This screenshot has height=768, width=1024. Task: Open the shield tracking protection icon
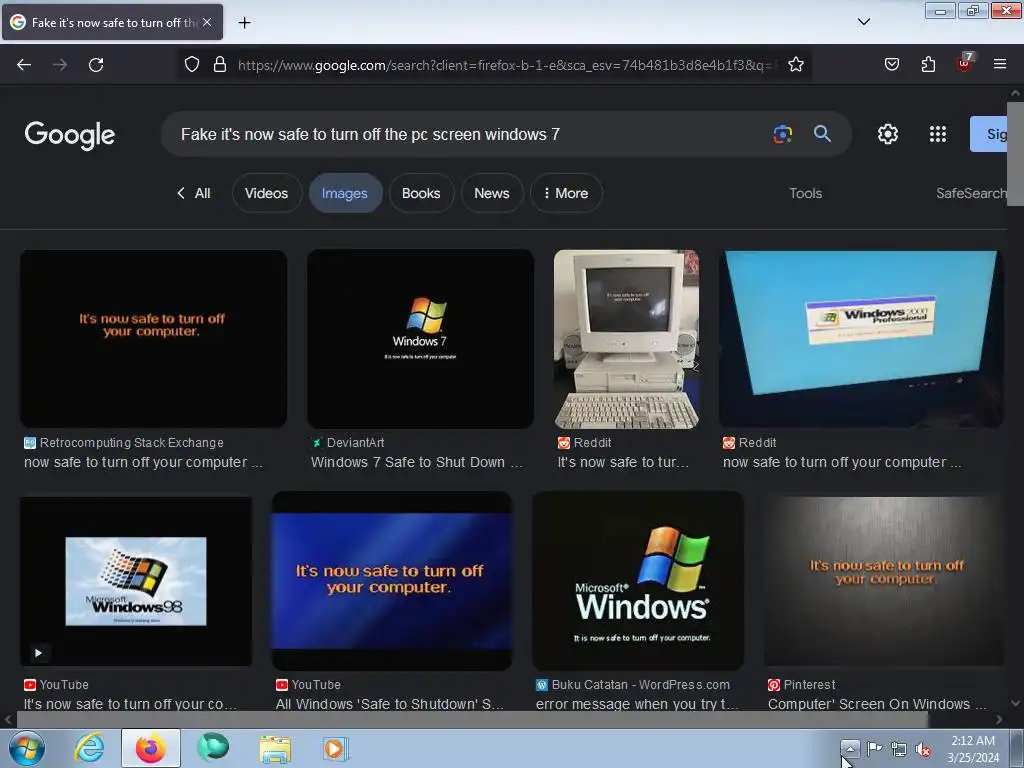coord(191,64)
